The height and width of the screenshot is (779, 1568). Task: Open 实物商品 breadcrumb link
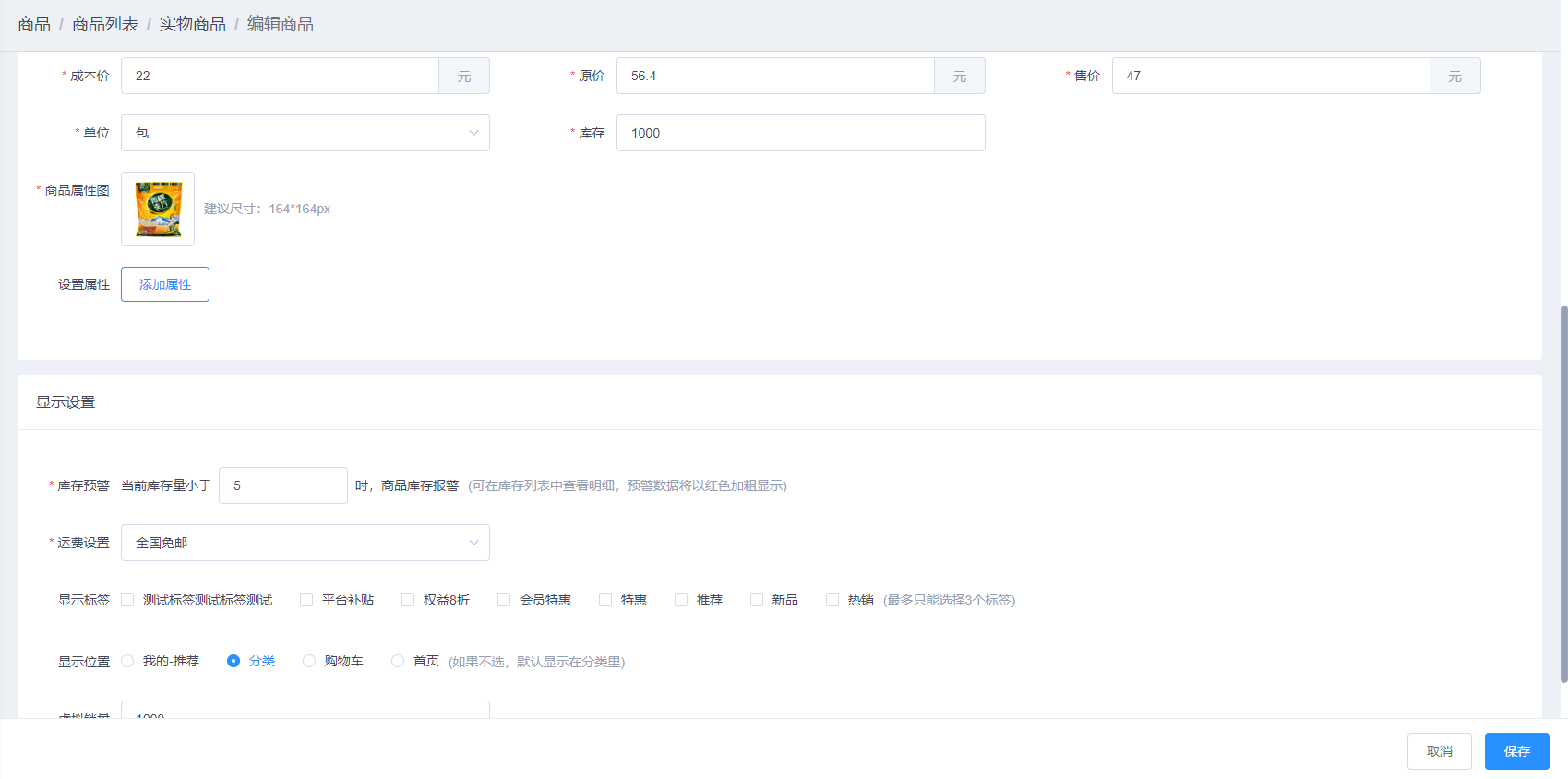pyautogui.click(x=192, y=24)
